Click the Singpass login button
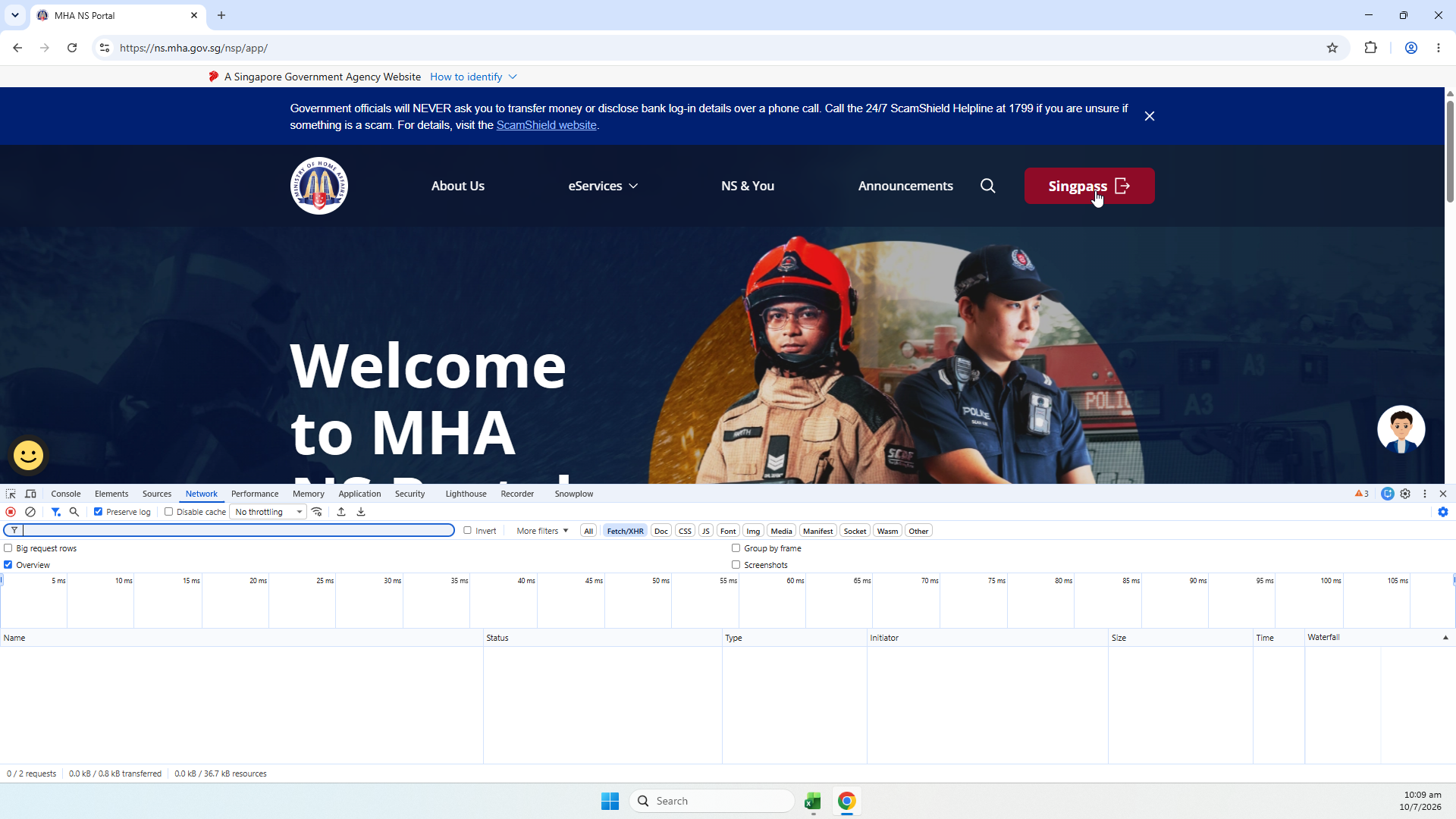1456x819 pixels. 1089,186
